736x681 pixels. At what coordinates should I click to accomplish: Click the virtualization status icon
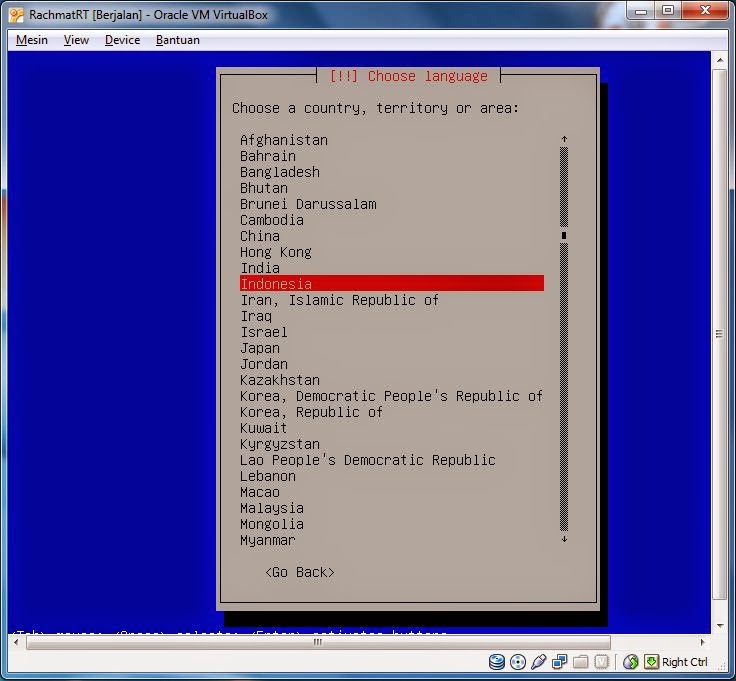click(x=601, y=662)
